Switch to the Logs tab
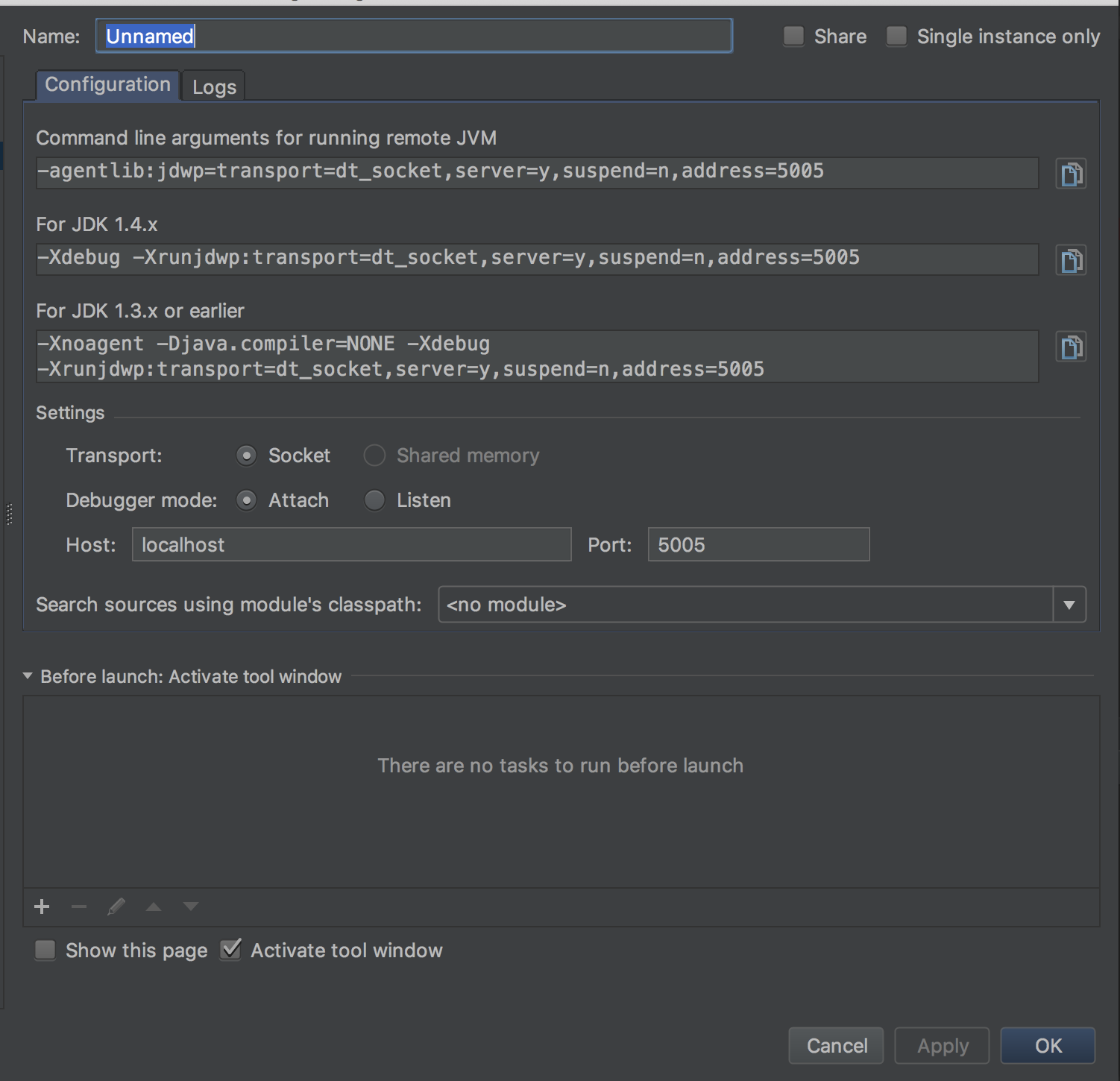Screen dimensions: 1120x1081 coord(214,86)
